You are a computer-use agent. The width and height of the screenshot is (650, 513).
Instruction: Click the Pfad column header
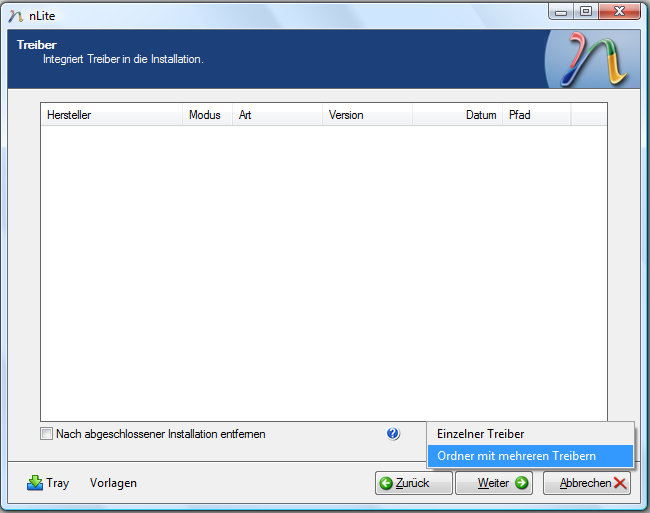tap(536, 115)
